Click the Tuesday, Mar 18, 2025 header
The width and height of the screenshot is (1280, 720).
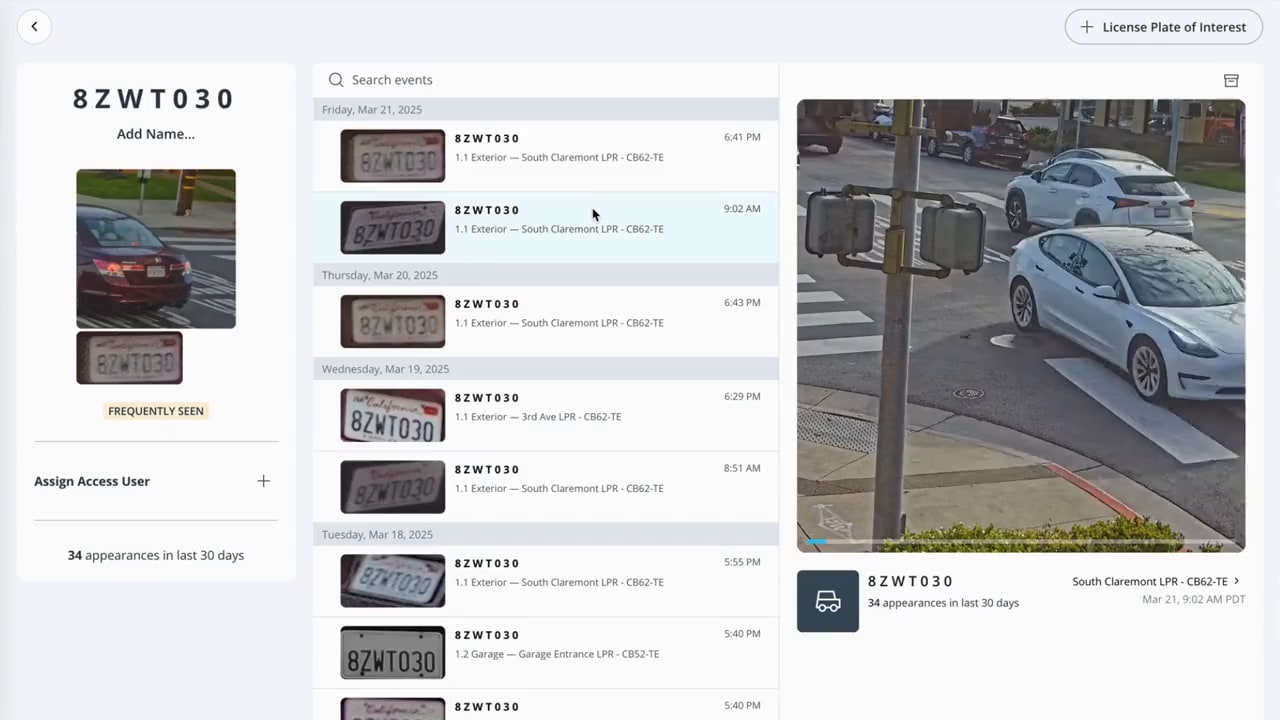coord(546,535)
